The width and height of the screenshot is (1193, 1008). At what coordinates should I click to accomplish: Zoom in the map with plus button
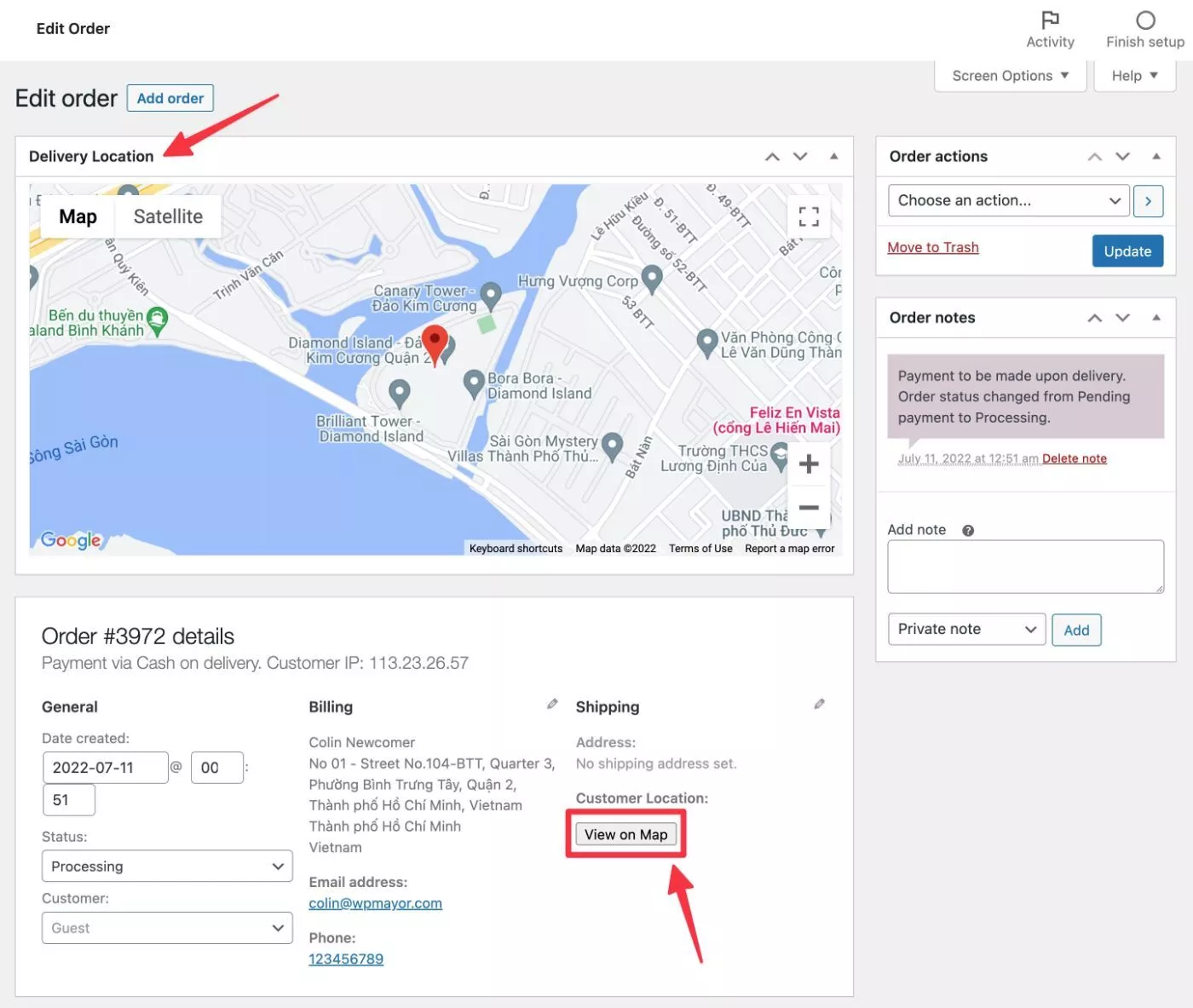809,464
